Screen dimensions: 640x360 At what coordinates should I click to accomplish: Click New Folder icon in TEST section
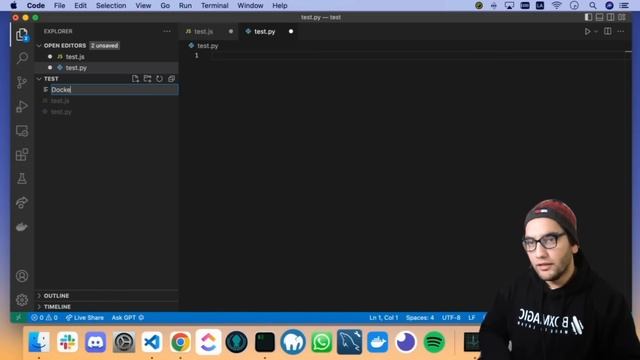(147, 79)
